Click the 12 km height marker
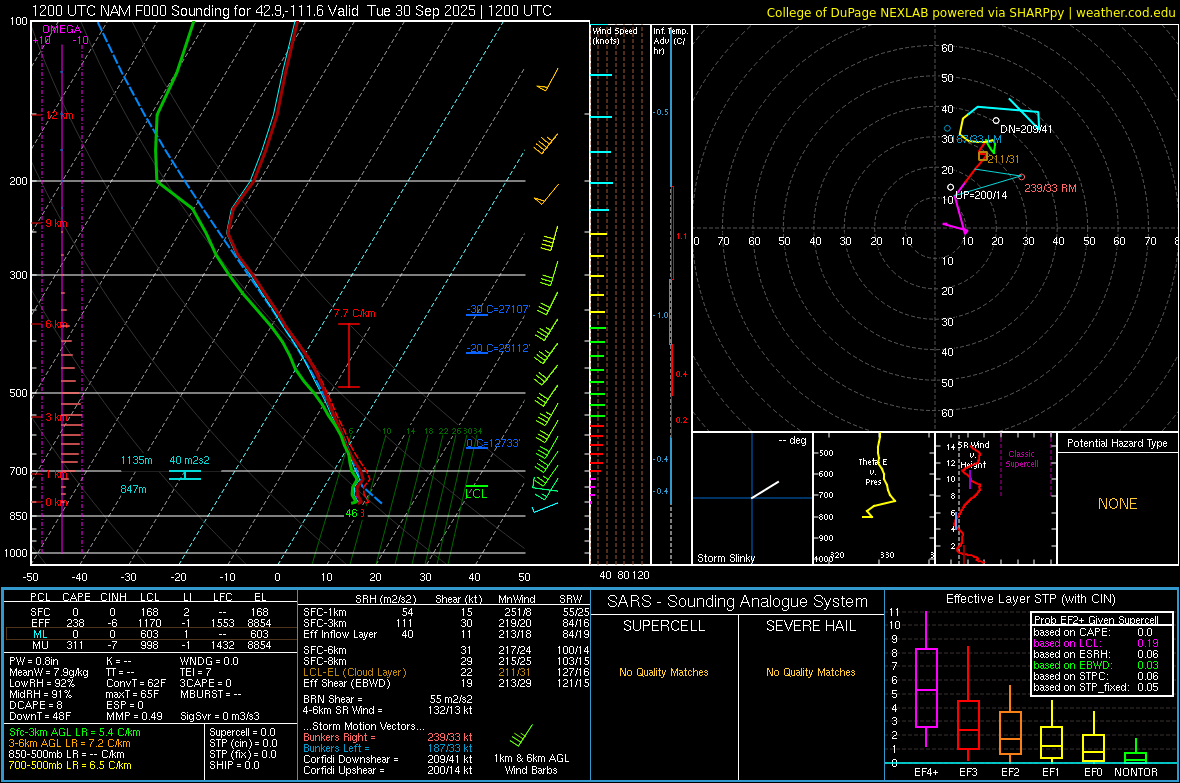This screenshot has width=1180, height=783. tap(59, 115)
